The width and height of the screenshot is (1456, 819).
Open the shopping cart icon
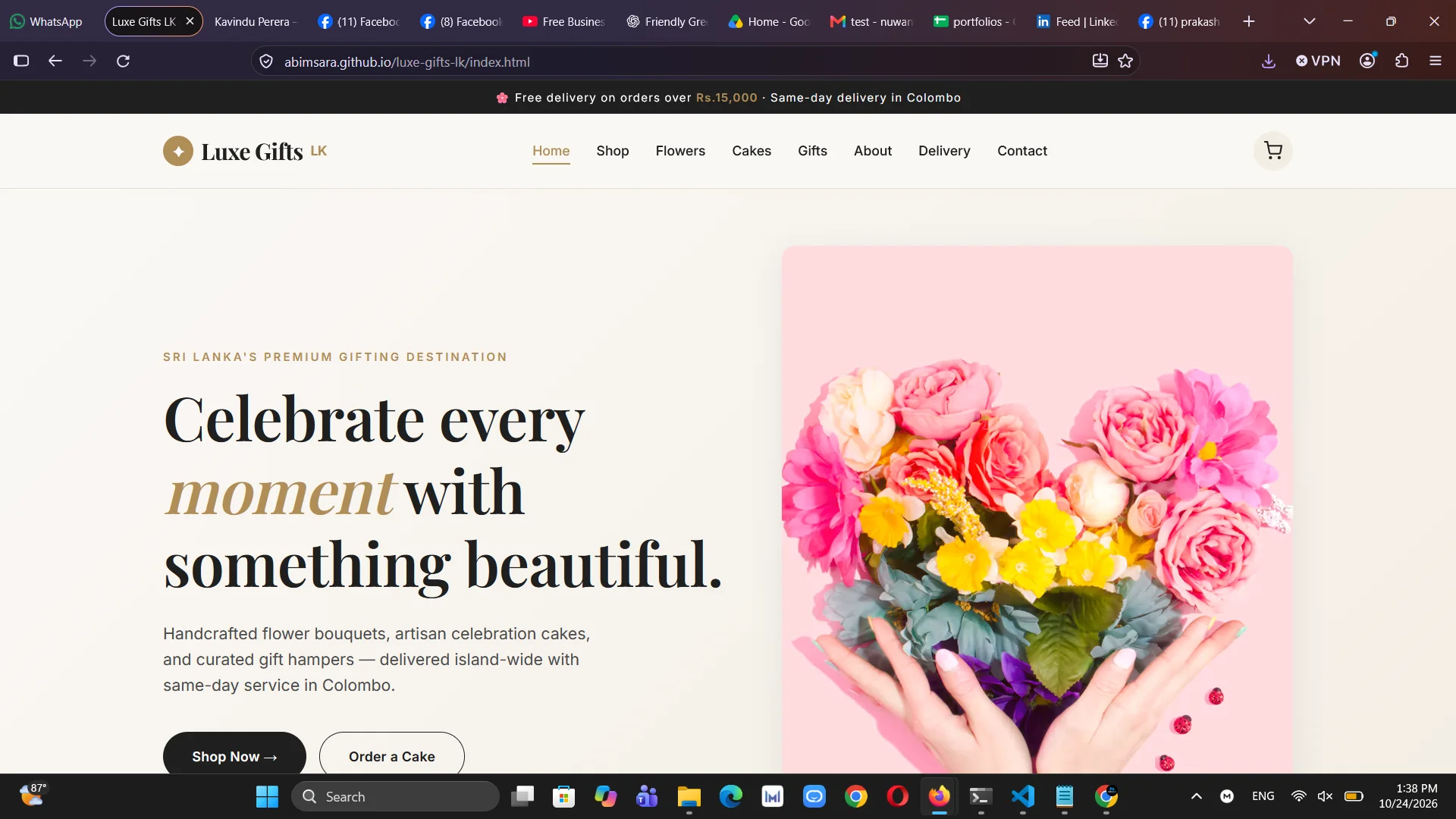tap(1272, 151)
